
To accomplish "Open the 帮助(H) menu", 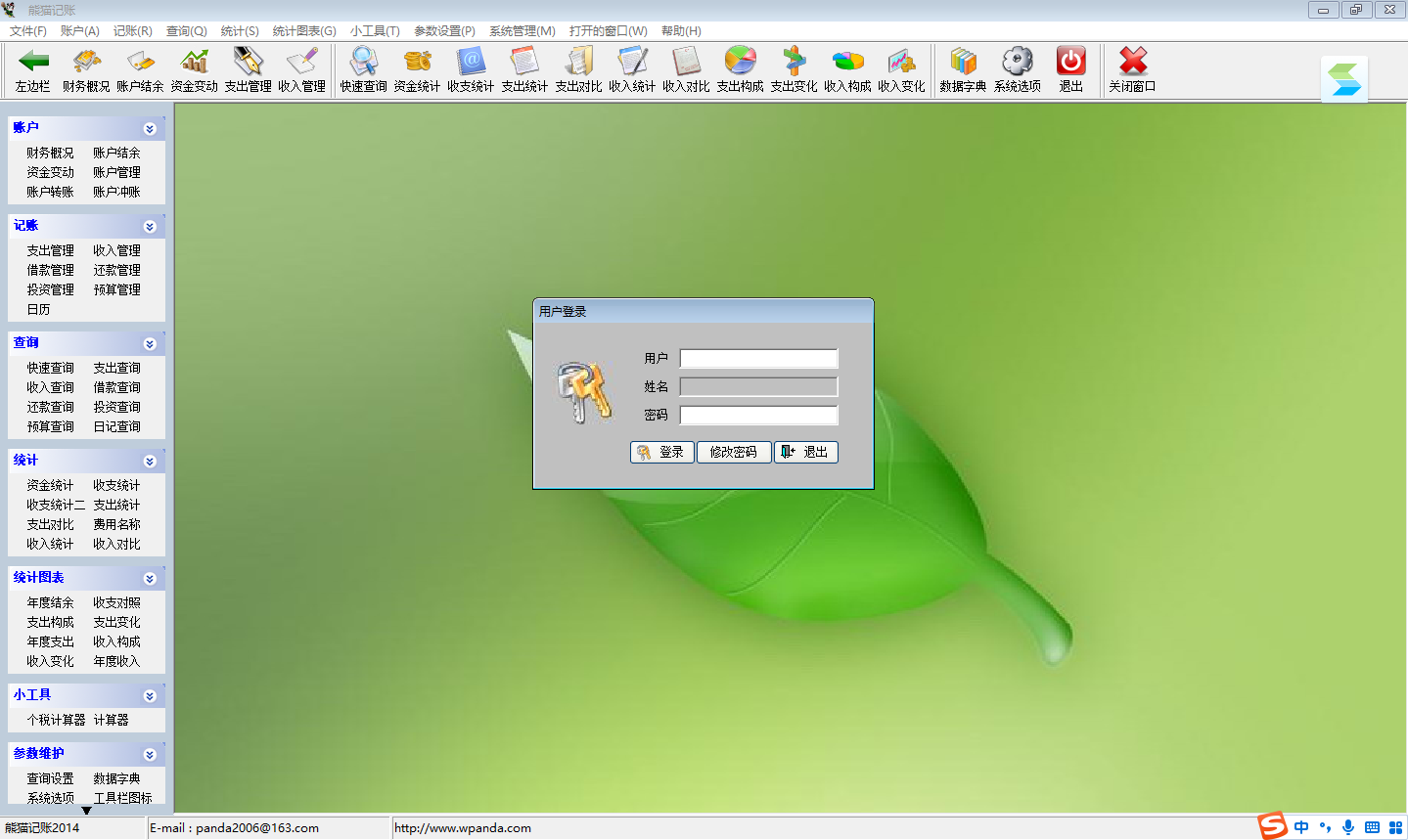I will click(x=681, y=31).
